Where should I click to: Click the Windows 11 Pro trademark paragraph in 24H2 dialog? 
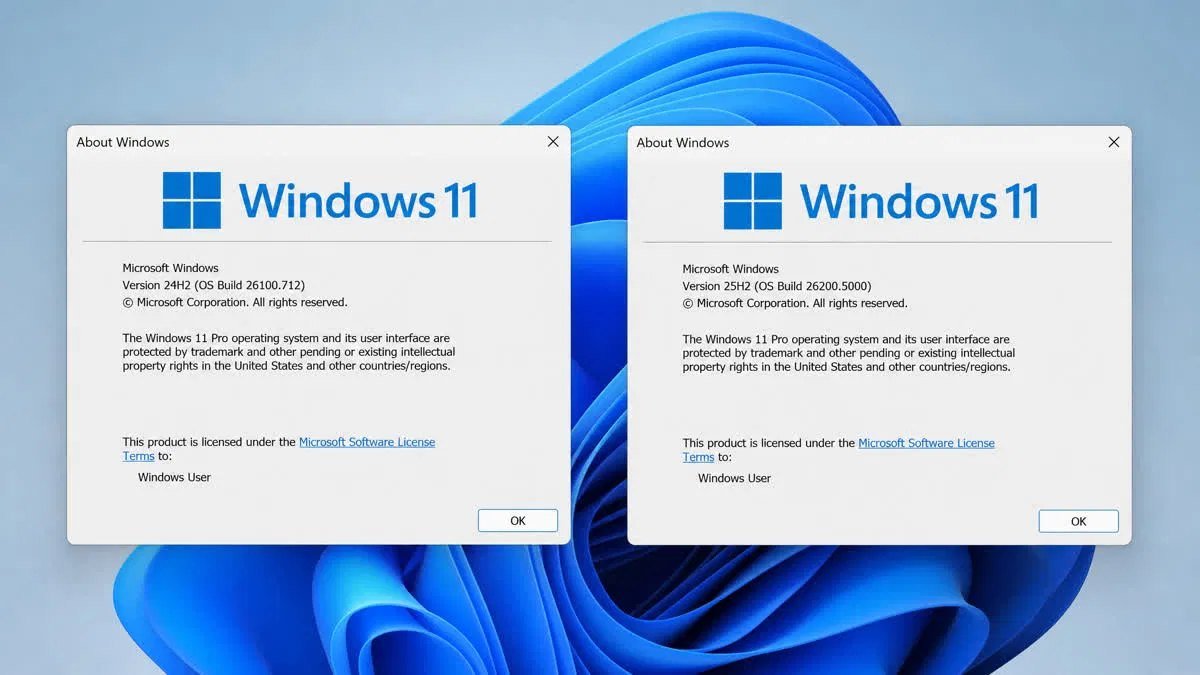pyautogui.click(x=288, y=352)
